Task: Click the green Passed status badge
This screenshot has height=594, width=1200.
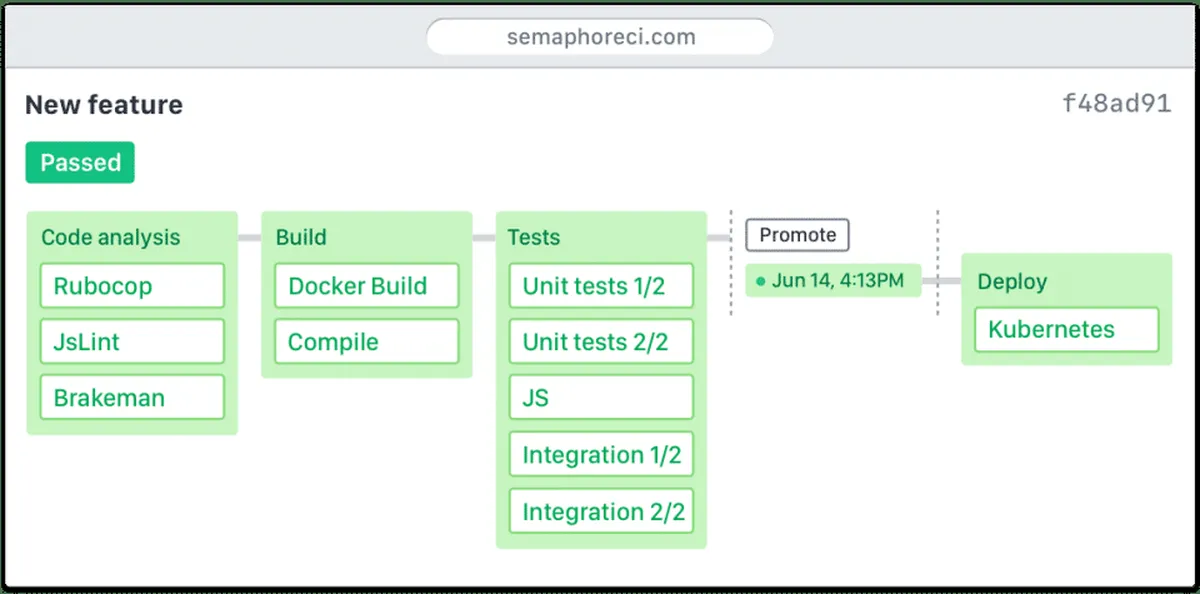Action: (80, 163)
